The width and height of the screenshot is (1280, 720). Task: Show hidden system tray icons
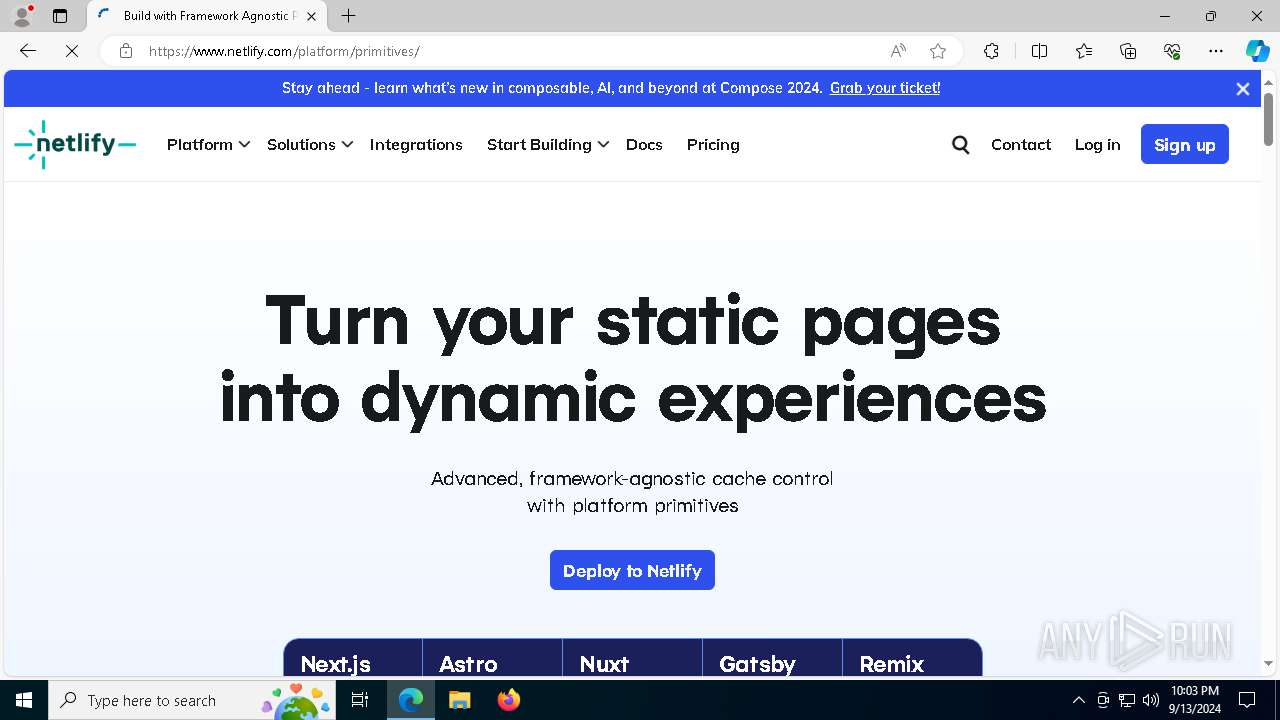[1078, 700]
